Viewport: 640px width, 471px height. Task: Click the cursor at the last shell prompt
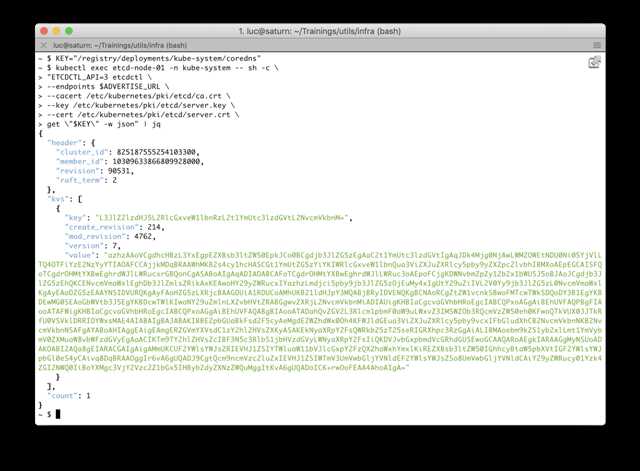pos(59,413)
